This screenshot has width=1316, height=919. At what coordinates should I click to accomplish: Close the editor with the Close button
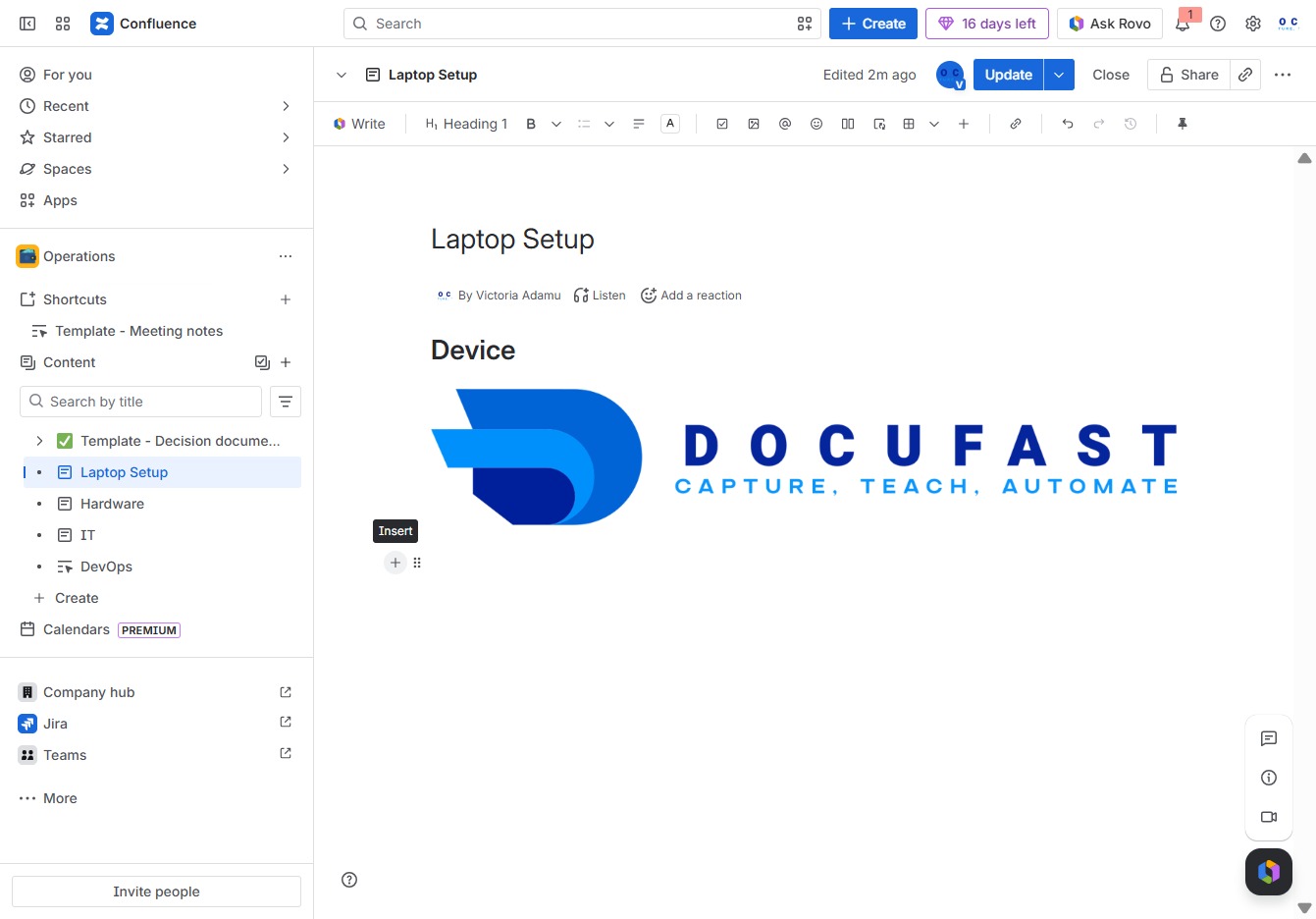click(x=1111, y=75)
